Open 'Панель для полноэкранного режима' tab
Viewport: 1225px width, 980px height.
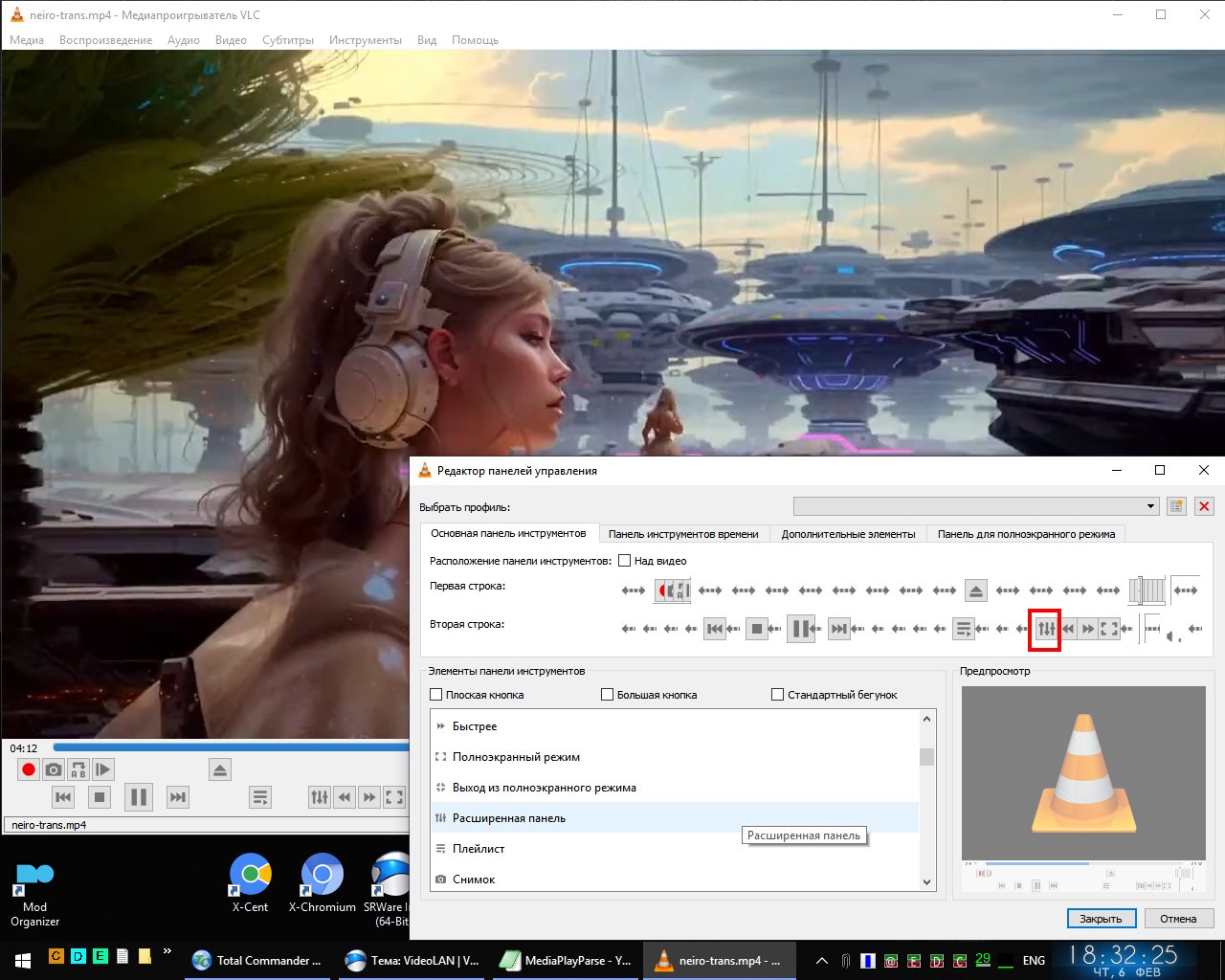point(1026,534)
